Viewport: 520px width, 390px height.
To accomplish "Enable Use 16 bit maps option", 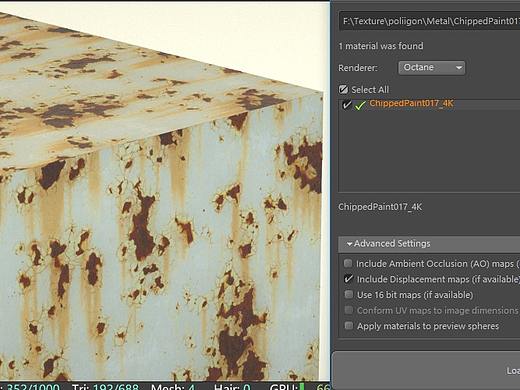I will [x=349, y=294].
